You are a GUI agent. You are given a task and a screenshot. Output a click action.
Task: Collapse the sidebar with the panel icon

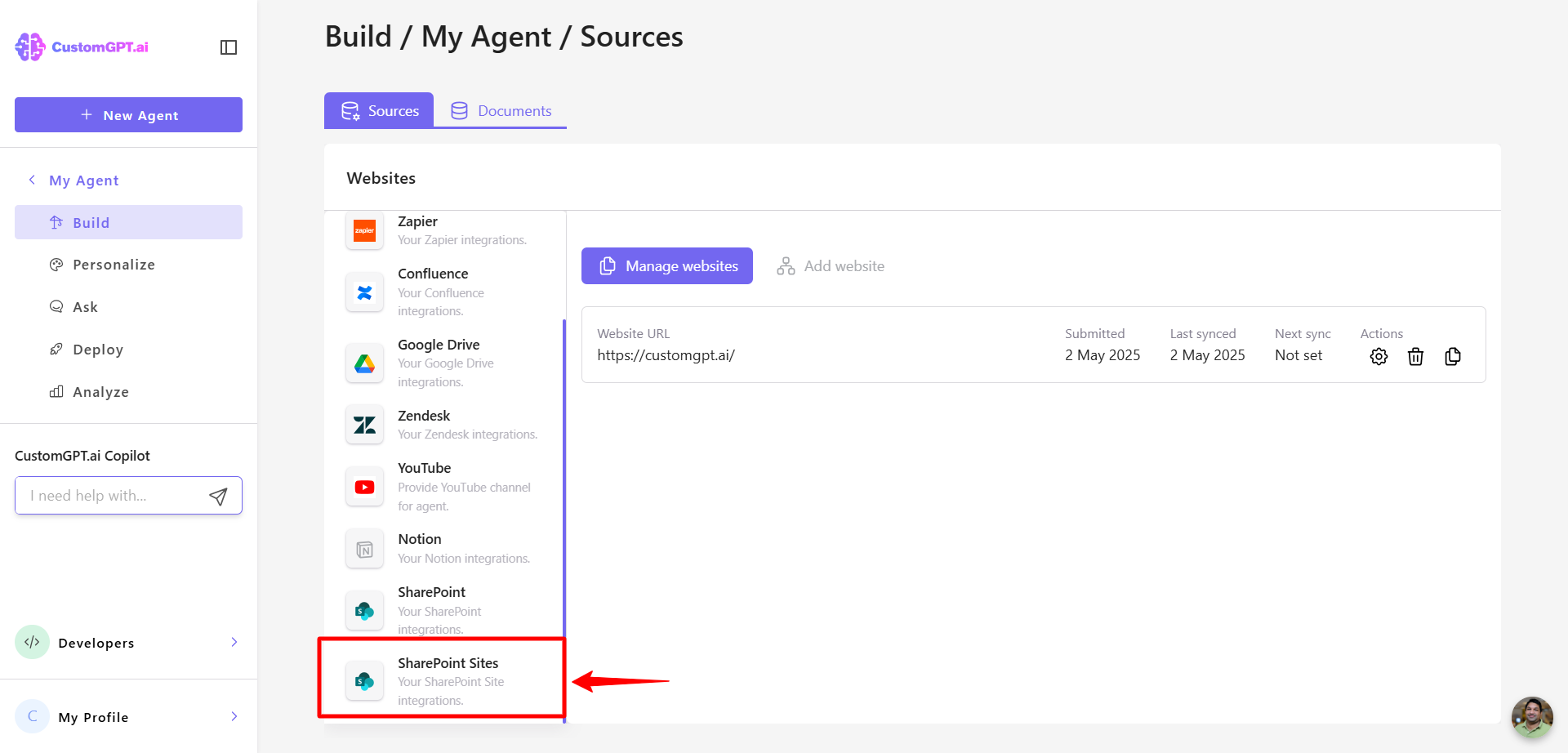pyautogui.click(x=229, y=47)
